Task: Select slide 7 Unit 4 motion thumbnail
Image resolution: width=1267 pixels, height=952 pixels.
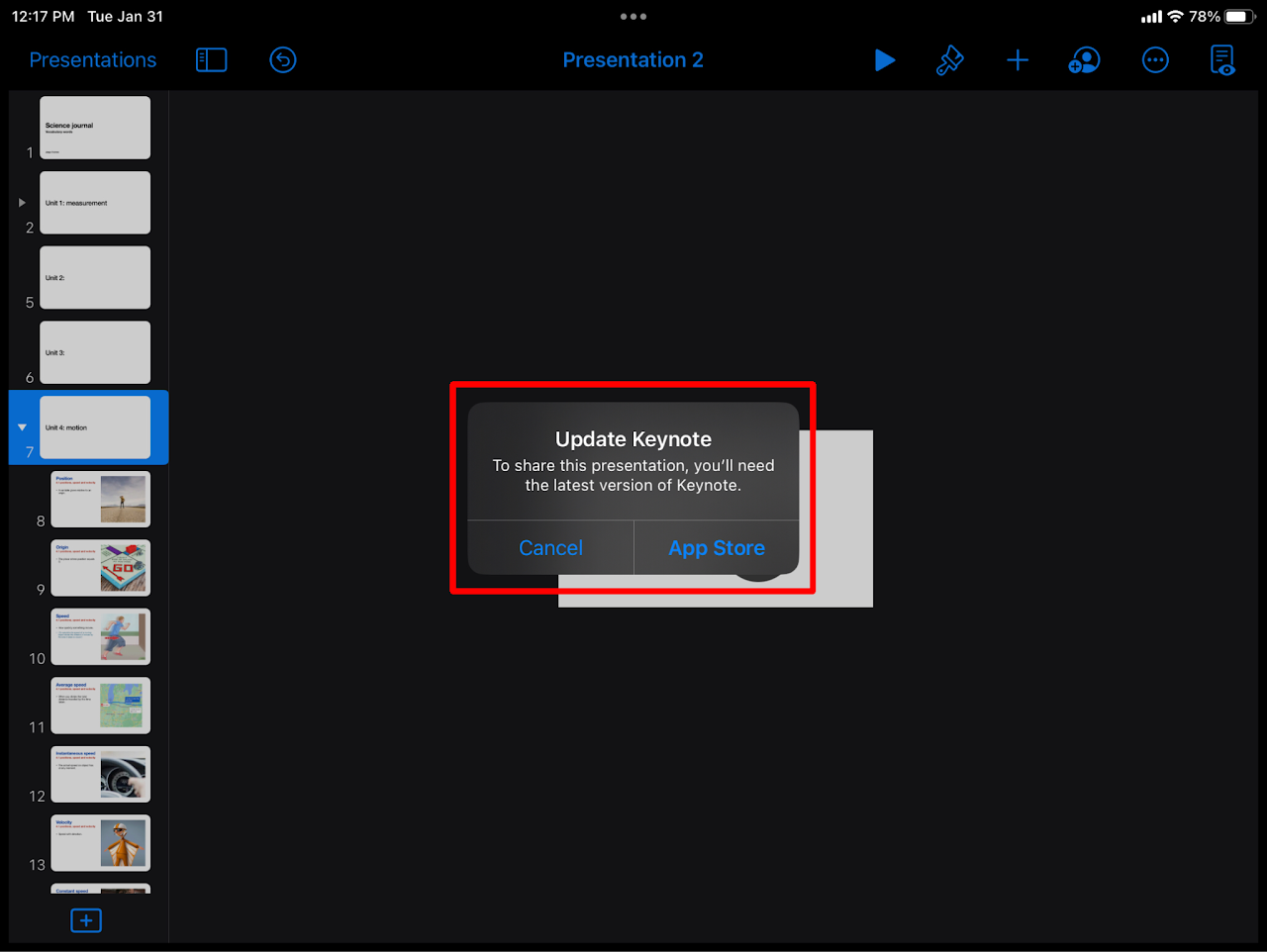Action: [95, 428]
